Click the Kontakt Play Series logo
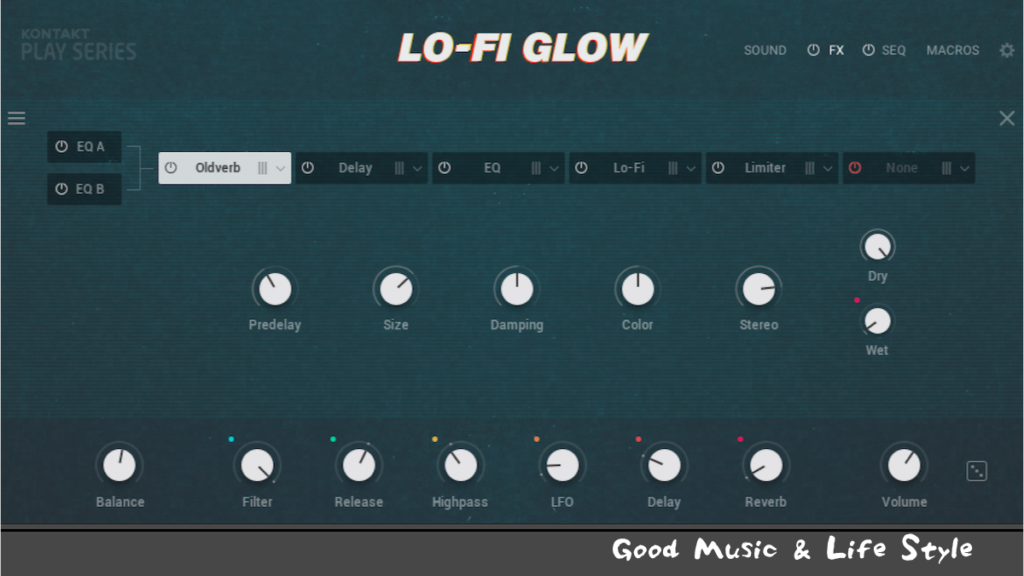Viewport: 1024px width, 576px height. 78,44
